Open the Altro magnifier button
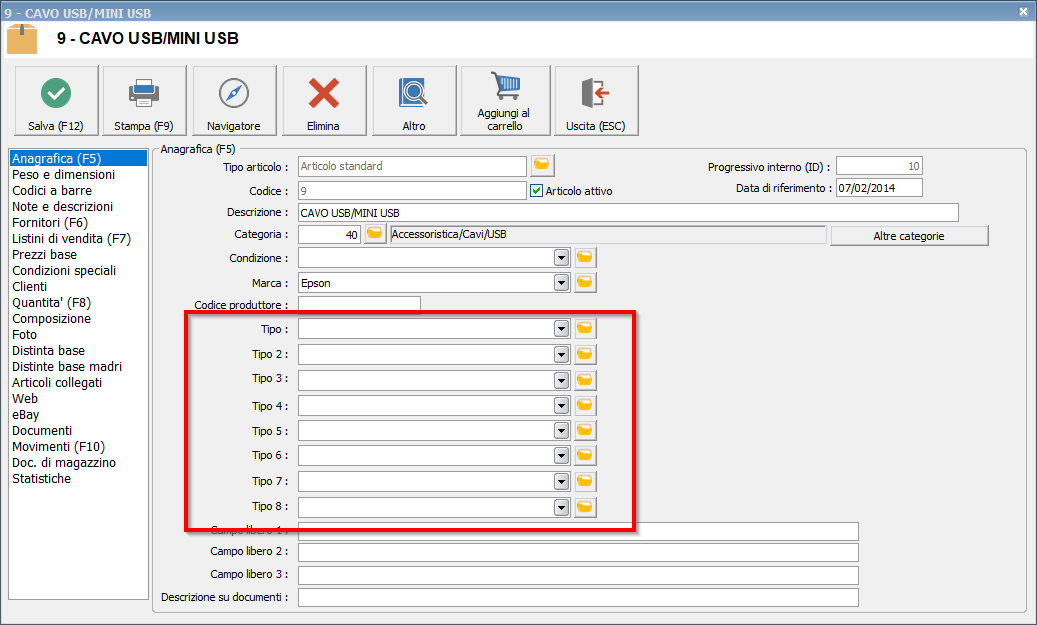 click(414, 101)
